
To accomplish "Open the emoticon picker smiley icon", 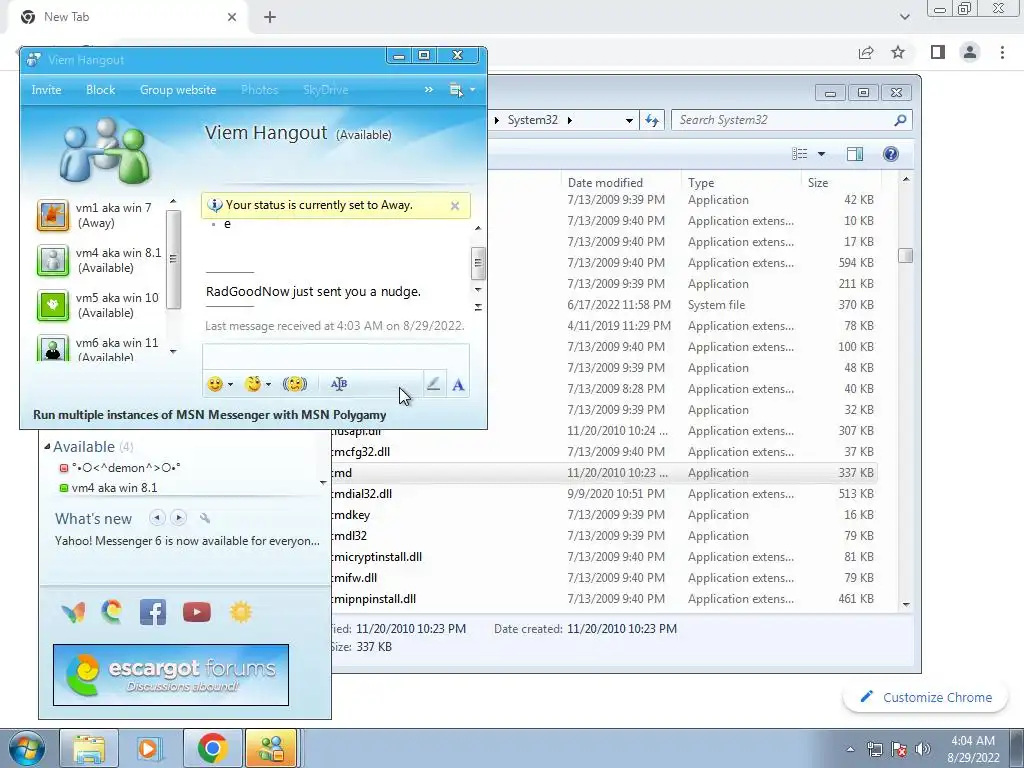I will [215, 384].
